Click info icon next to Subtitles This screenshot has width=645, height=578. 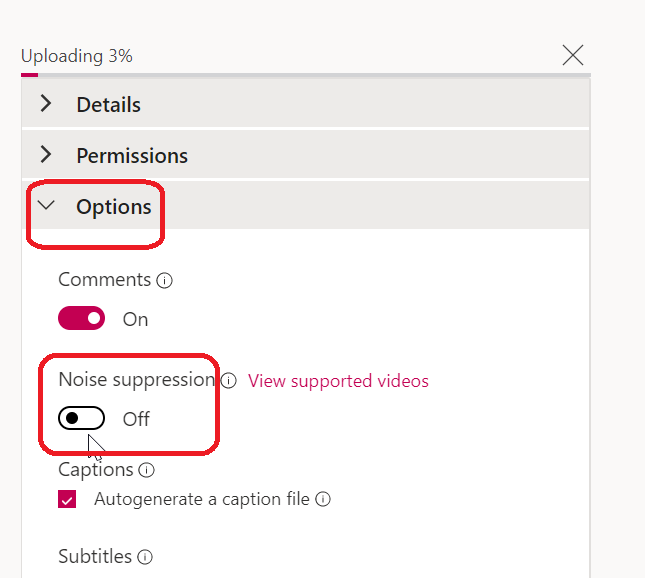(145, 557)
